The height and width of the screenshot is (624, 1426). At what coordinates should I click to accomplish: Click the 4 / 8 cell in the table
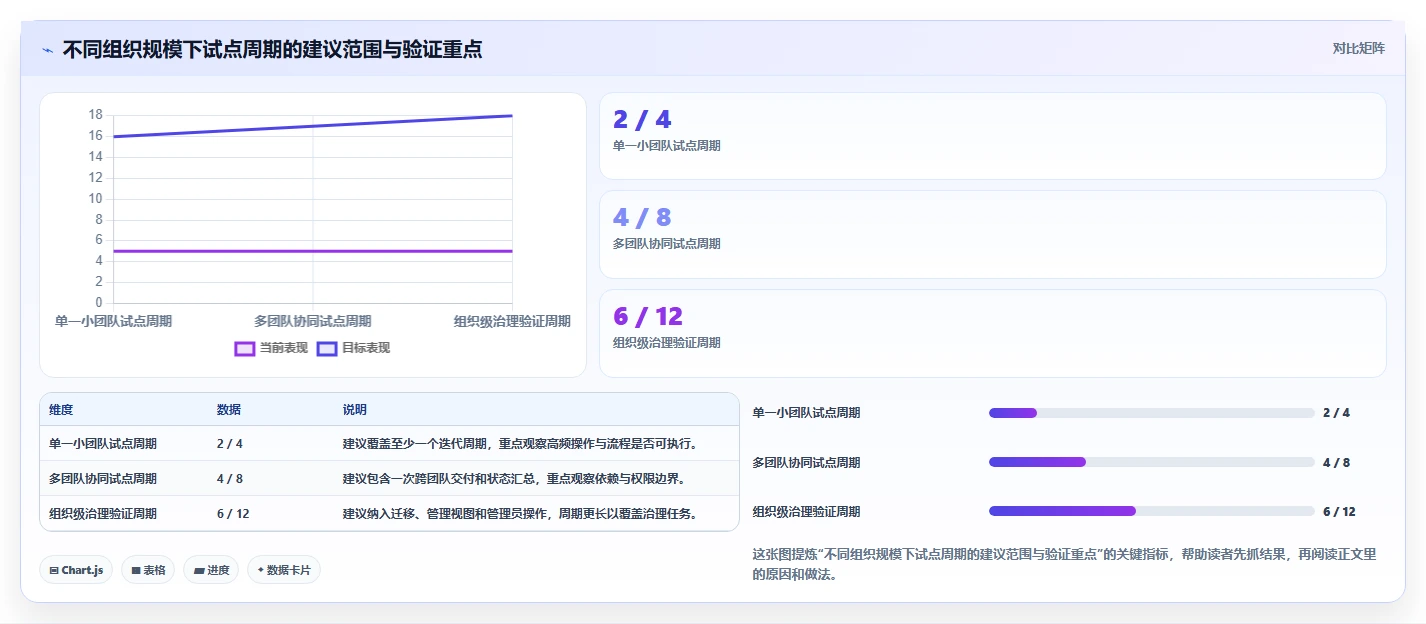(230, 479)
